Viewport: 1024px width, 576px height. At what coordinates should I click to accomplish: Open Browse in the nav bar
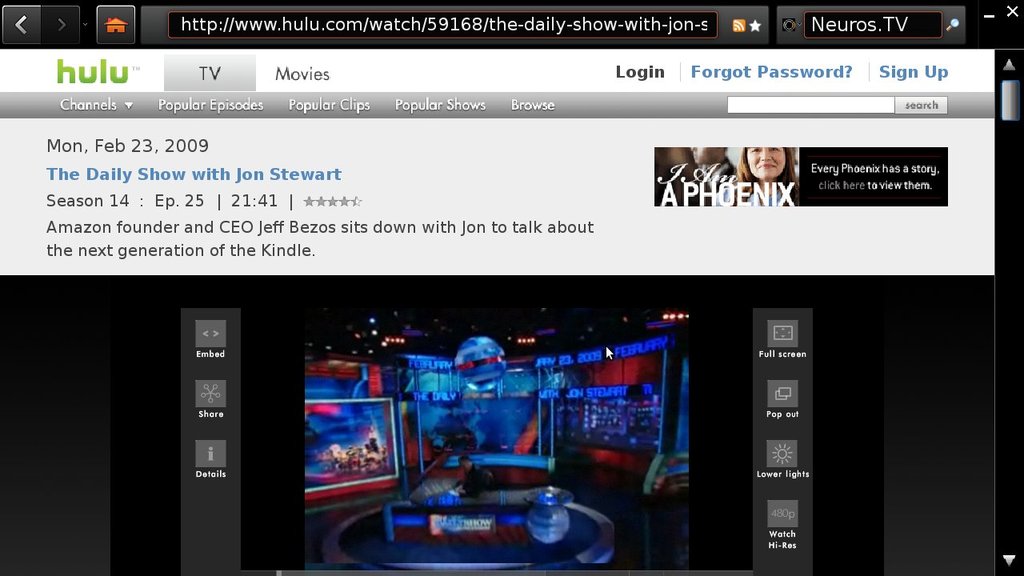click(532, 104)
